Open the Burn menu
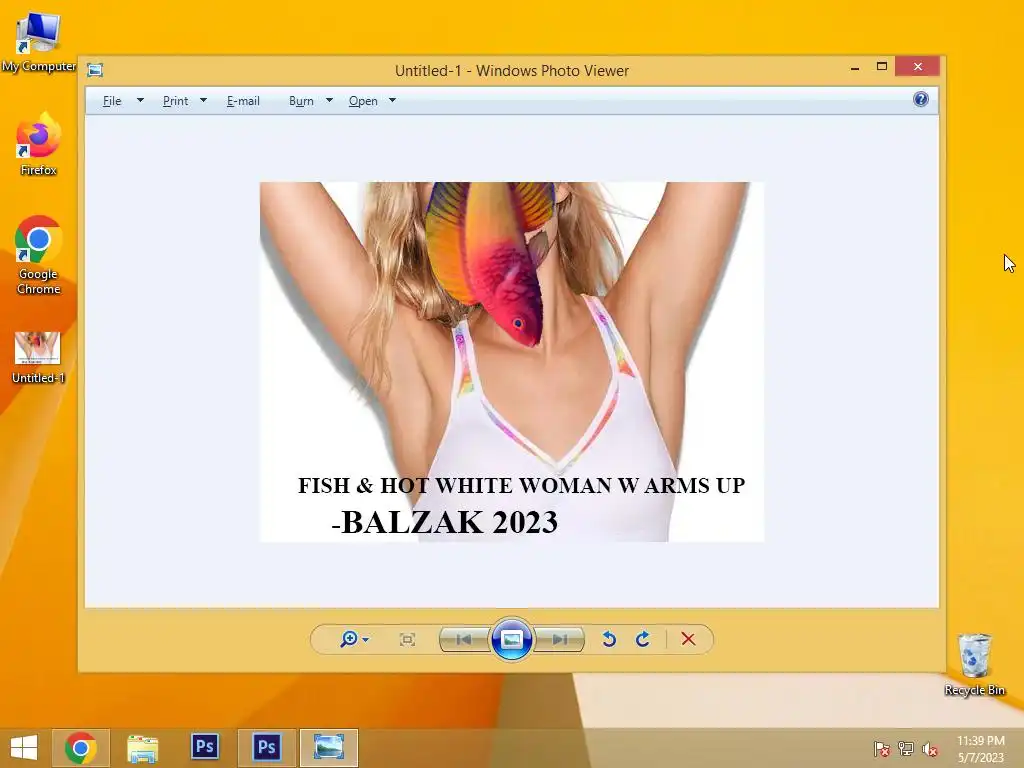 tap(301, 101)
